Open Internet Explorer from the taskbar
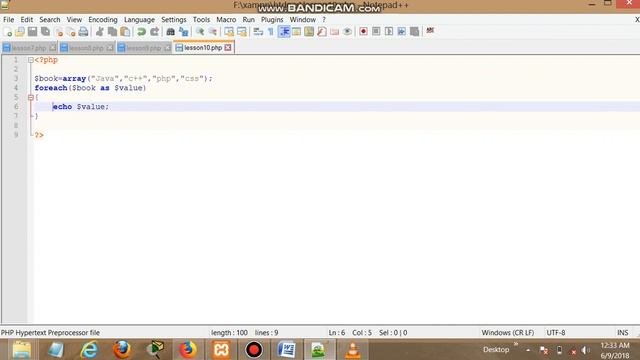 point(89,350)
